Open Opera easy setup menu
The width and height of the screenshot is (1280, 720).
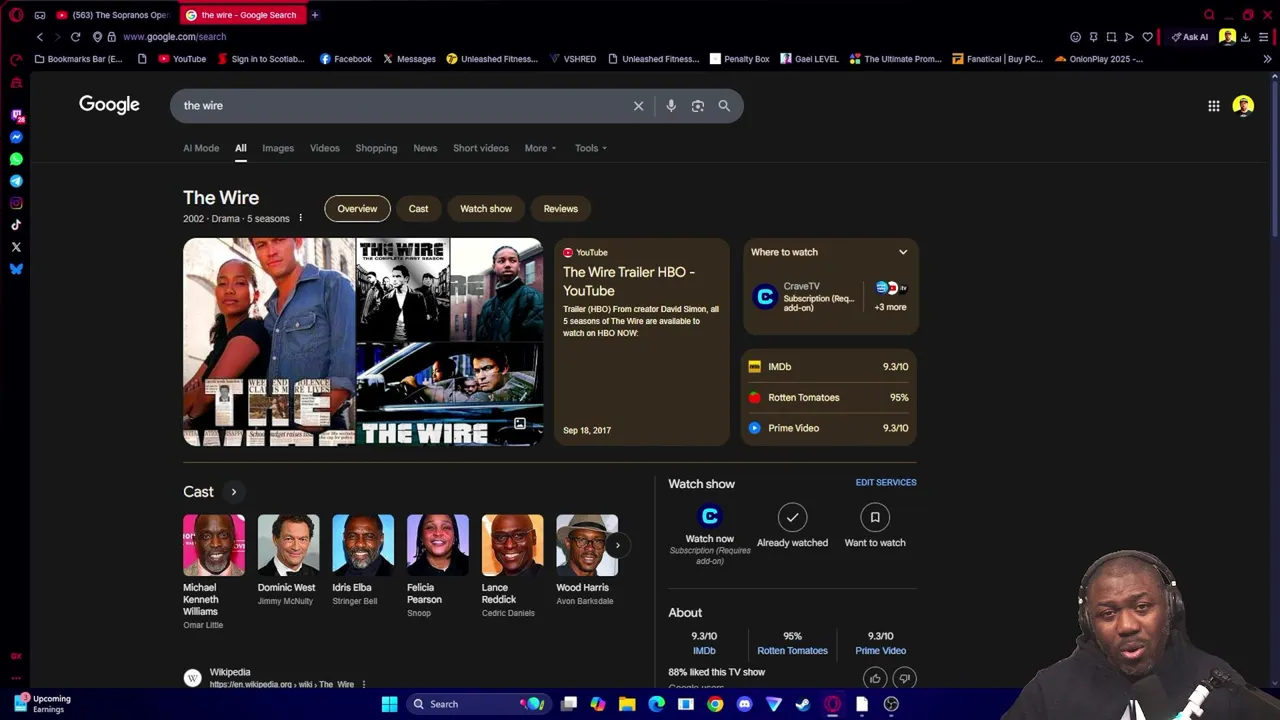1264,37
